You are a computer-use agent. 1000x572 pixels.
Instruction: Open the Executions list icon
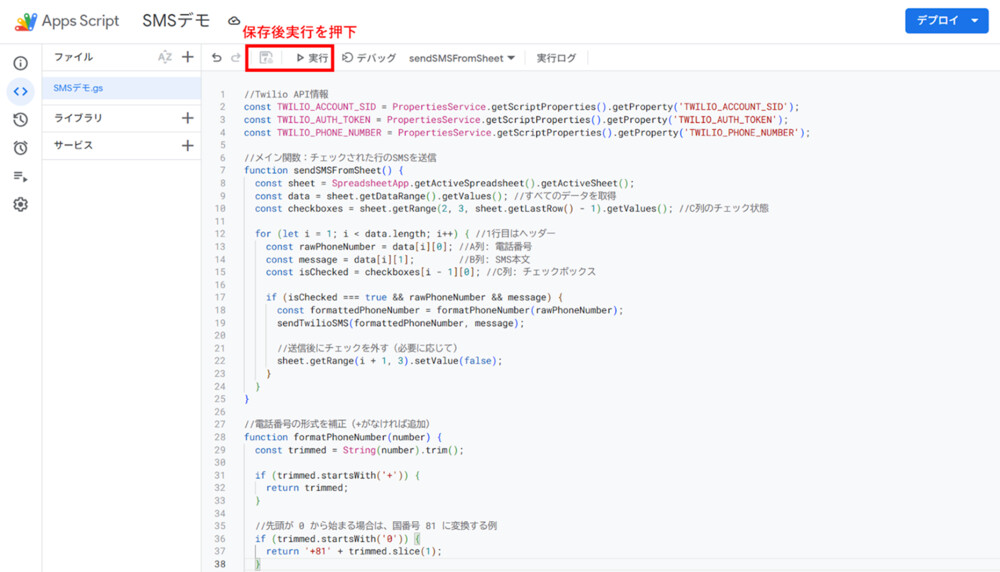[20, 176]
